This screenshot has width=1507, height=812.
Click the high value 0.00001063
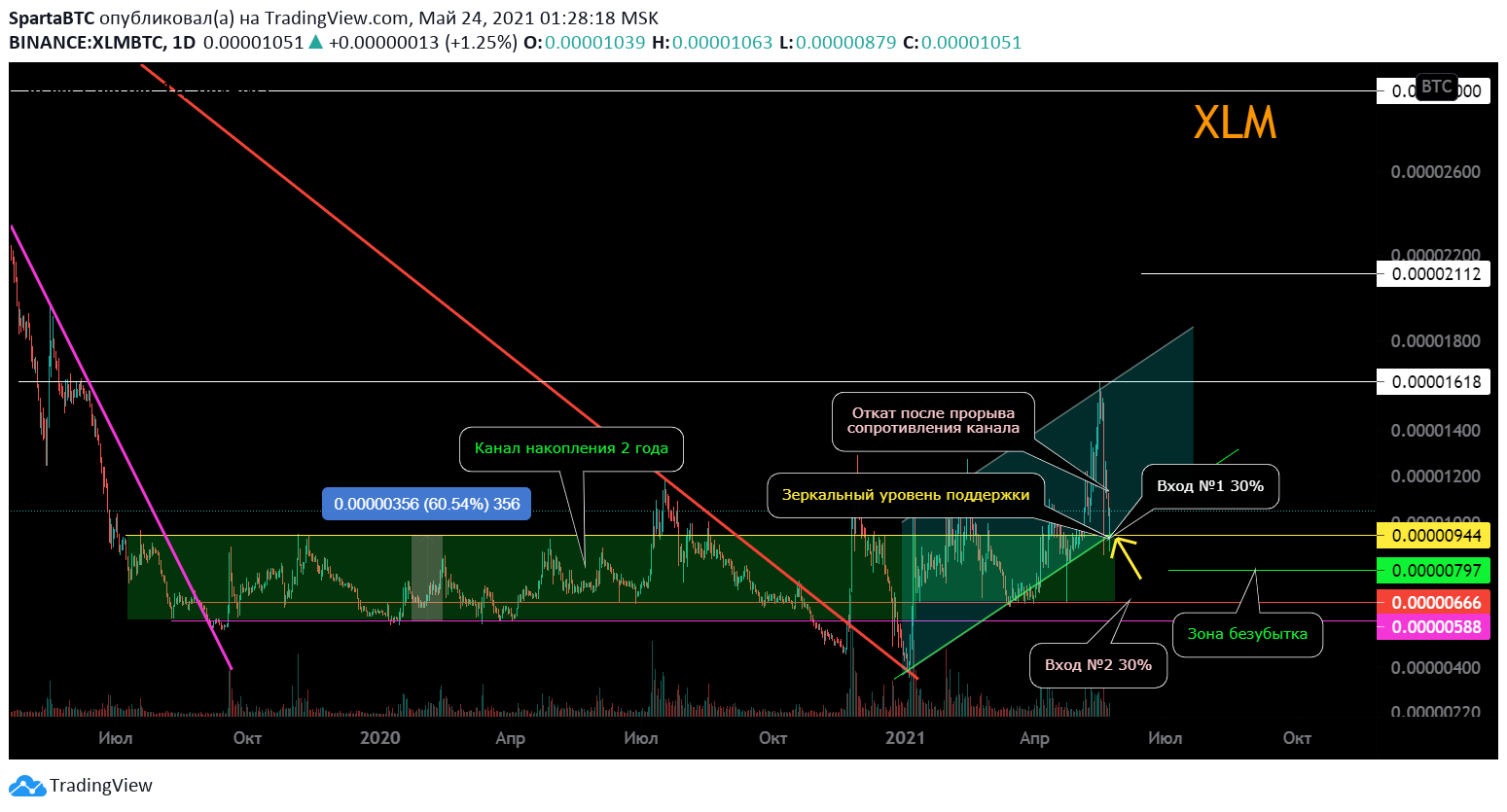[722, 42]
